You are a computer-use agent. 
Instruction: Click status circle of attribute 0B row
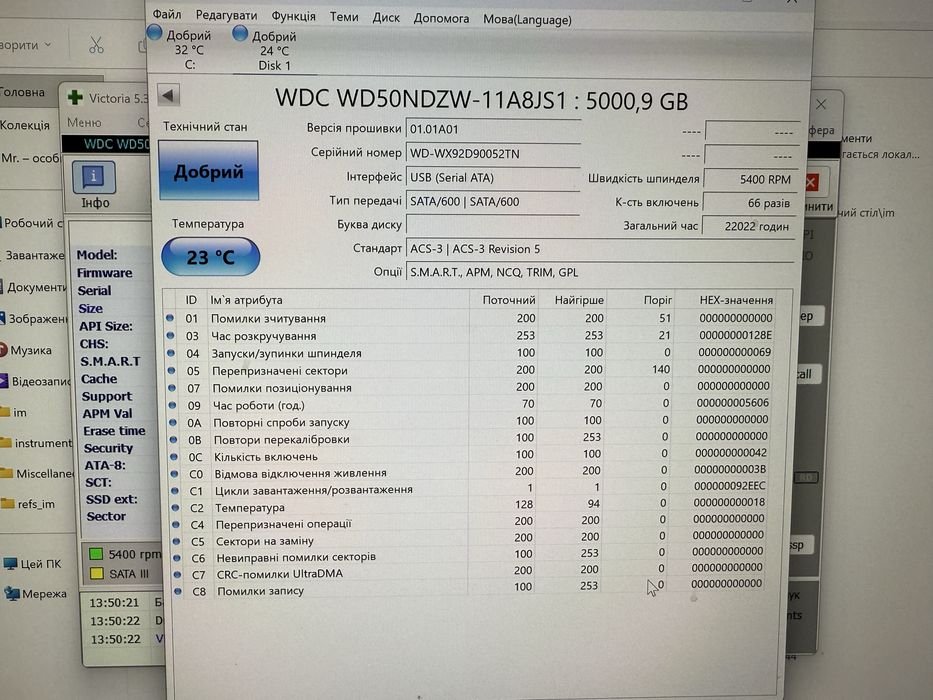(x=174, y=439)
